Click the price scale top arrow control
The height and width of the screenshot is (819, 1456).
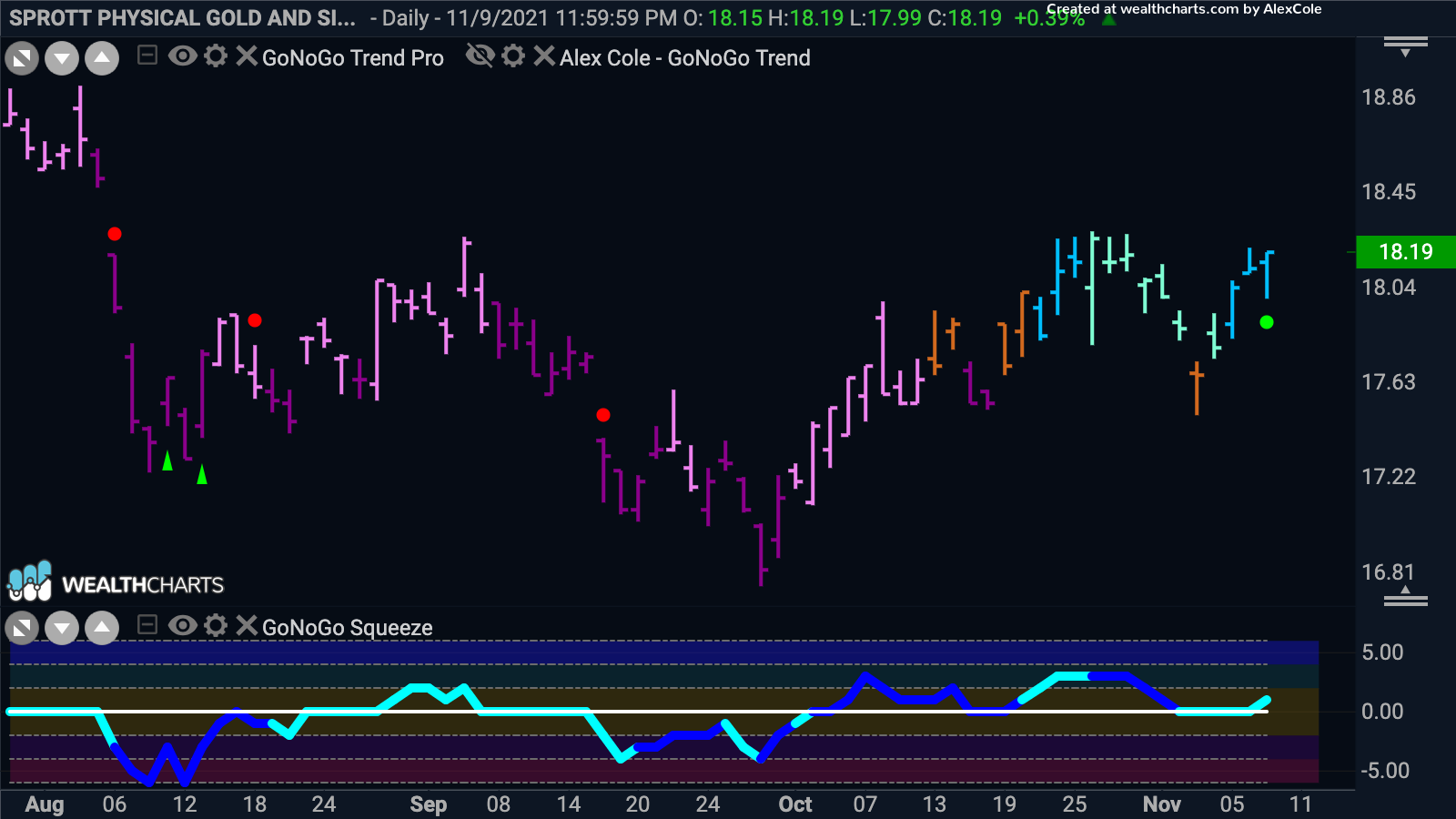1406,46
